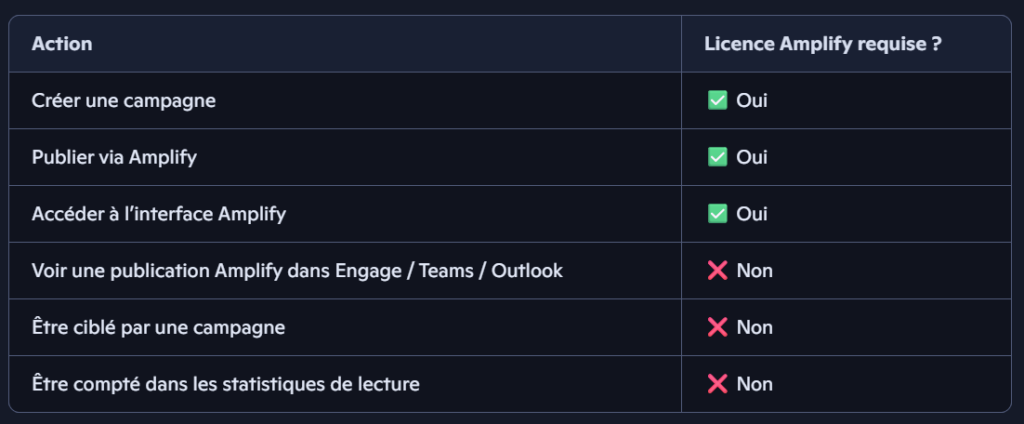Click the Licence Amplify requise ? column header
The width and height of the screenshot is (1024, 424).
[822, 44]
